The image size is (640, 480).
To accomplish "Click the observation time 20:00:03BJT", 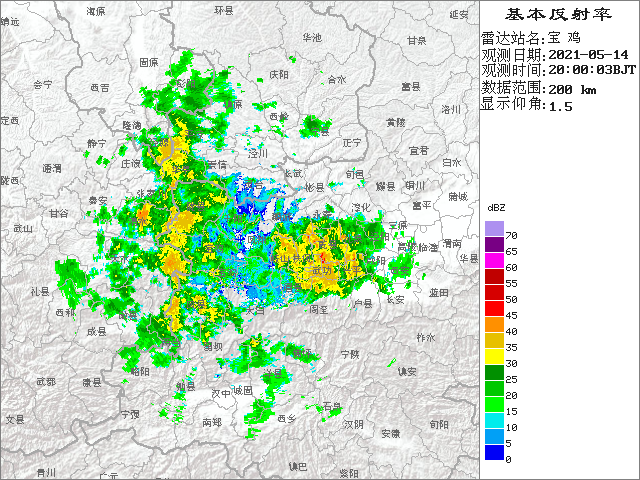I will (588, 71).
